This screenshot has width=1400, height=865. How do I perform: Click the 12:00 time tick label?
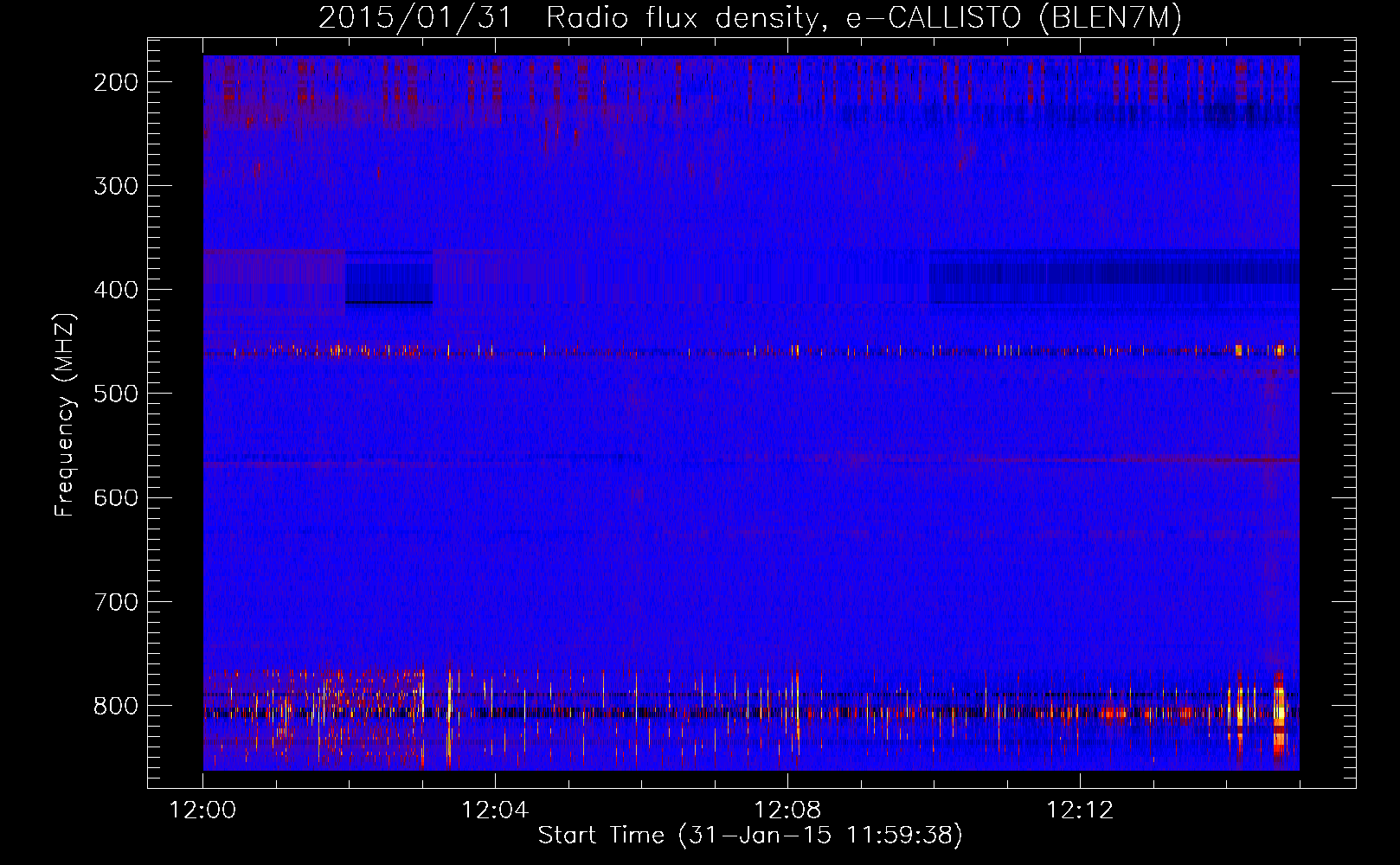click(202, 811)
